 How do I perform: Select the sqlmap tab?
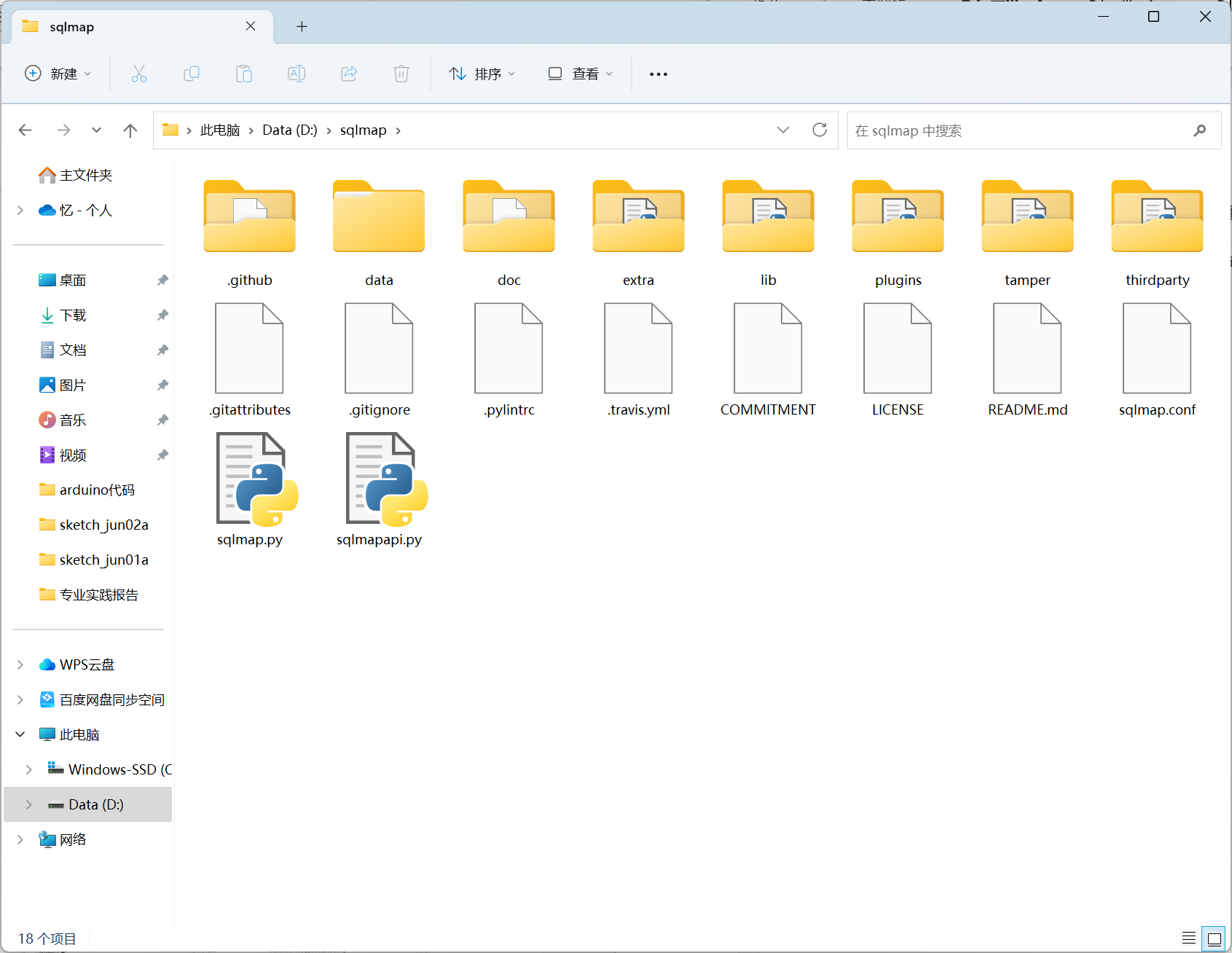pos(144,27)
